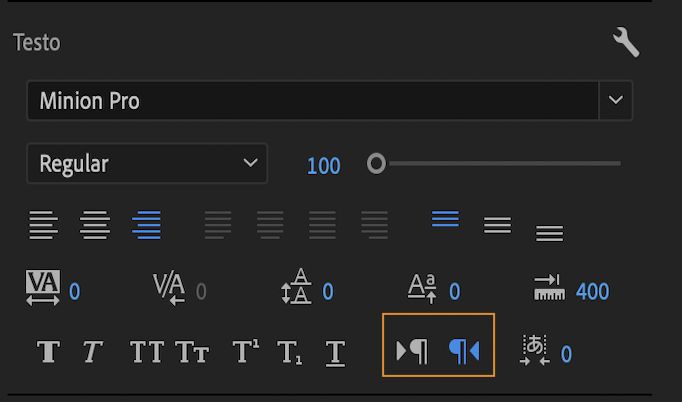Justify text with last line left
682x402 pixels.
click(x=218, y=224)
